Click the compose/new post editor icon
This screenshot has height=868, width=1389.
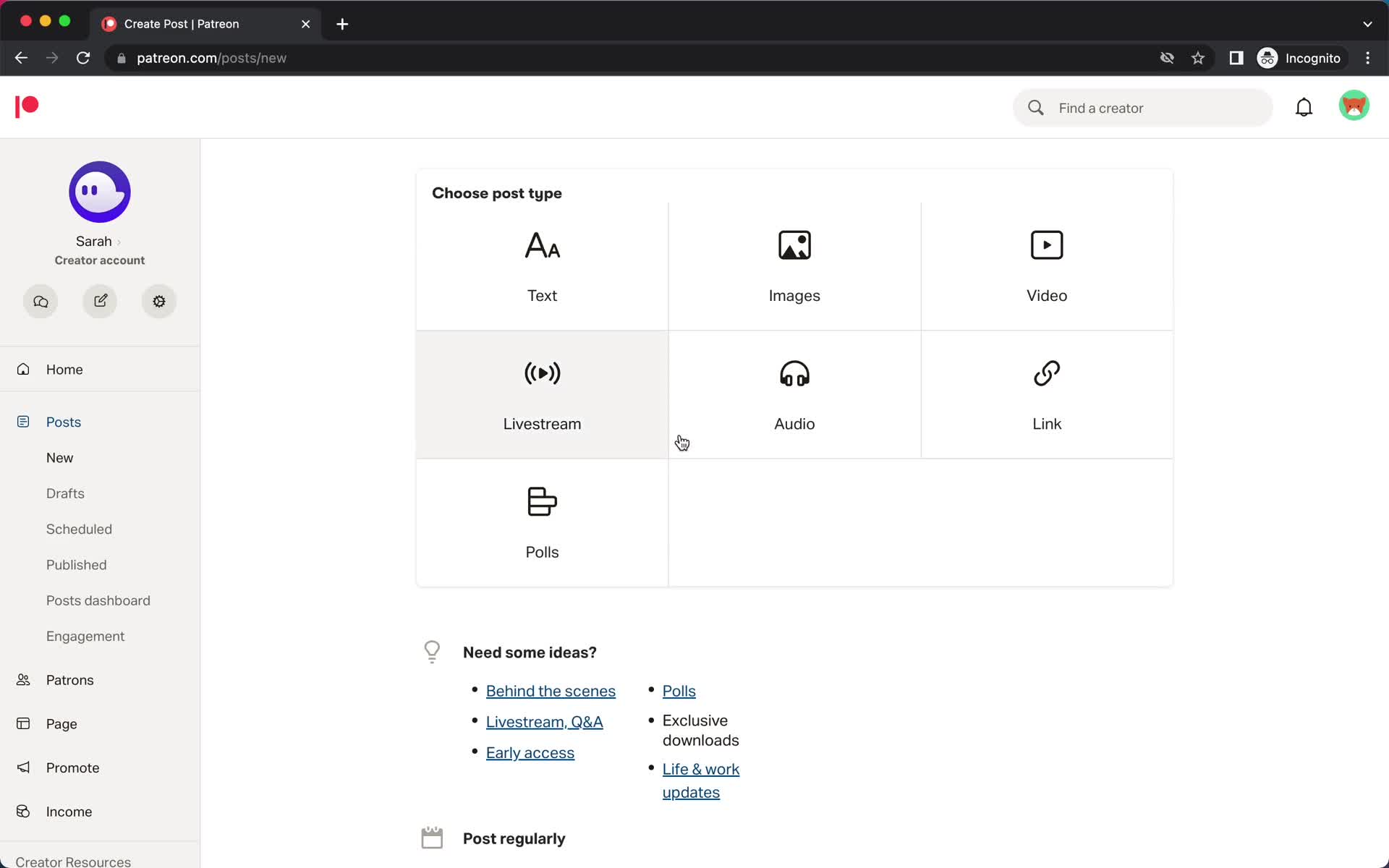99,301
